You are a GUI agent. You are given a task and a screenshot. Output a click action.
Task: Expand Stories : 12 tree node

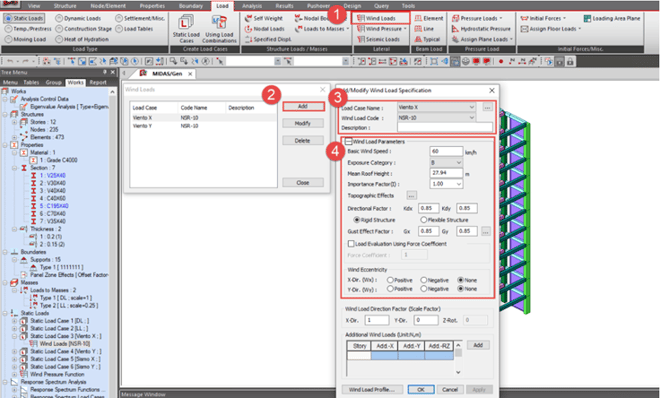[x=14, y=122]
